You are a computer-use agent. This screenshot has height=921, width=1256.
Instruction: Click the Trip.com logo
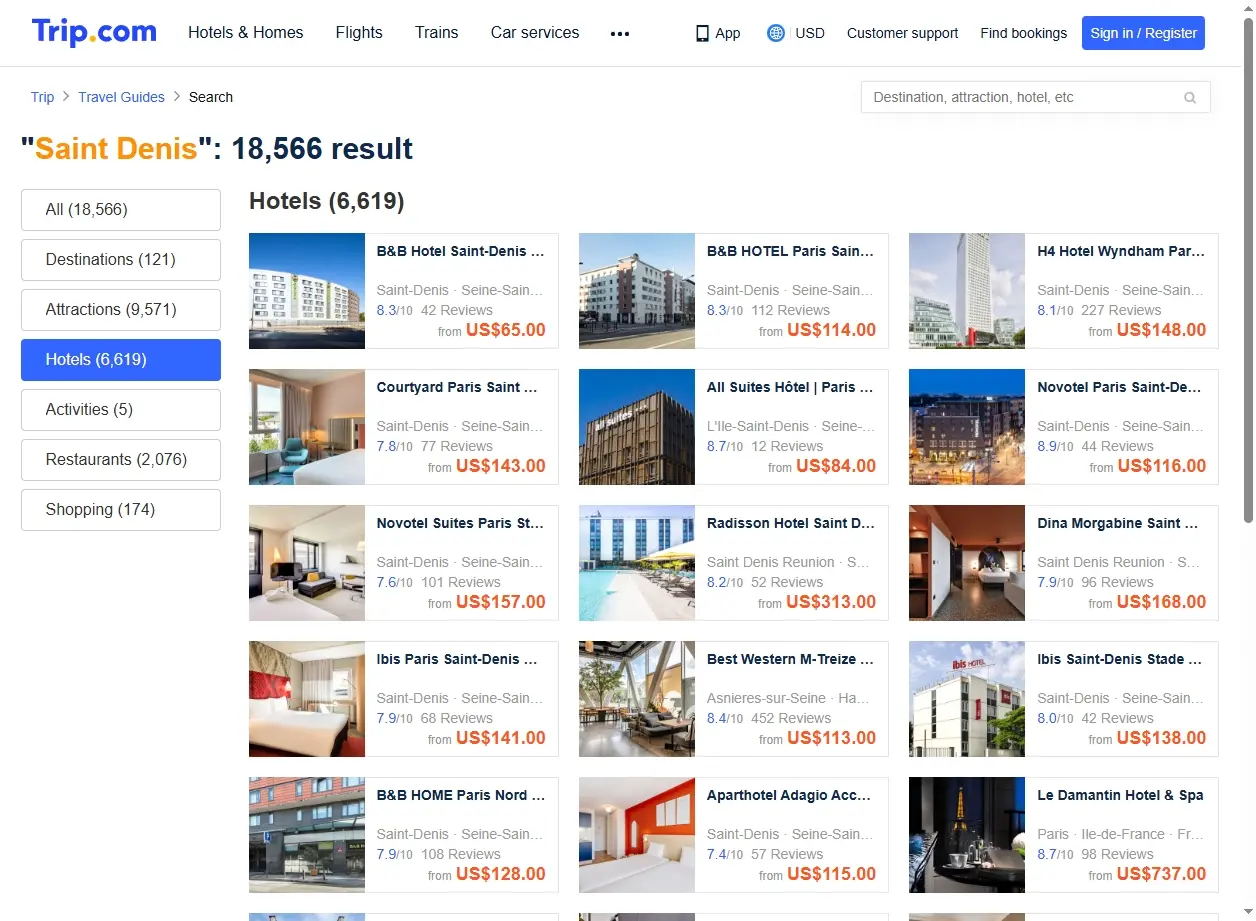point(94,32)
